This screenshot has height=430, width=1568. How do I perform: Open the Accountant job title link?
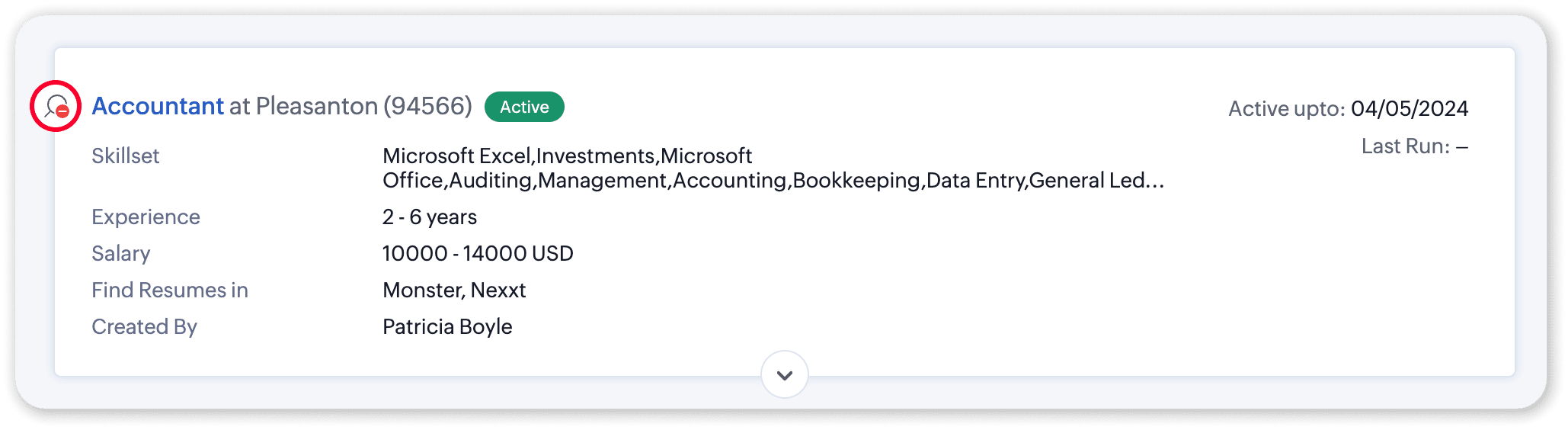point(158,106)
